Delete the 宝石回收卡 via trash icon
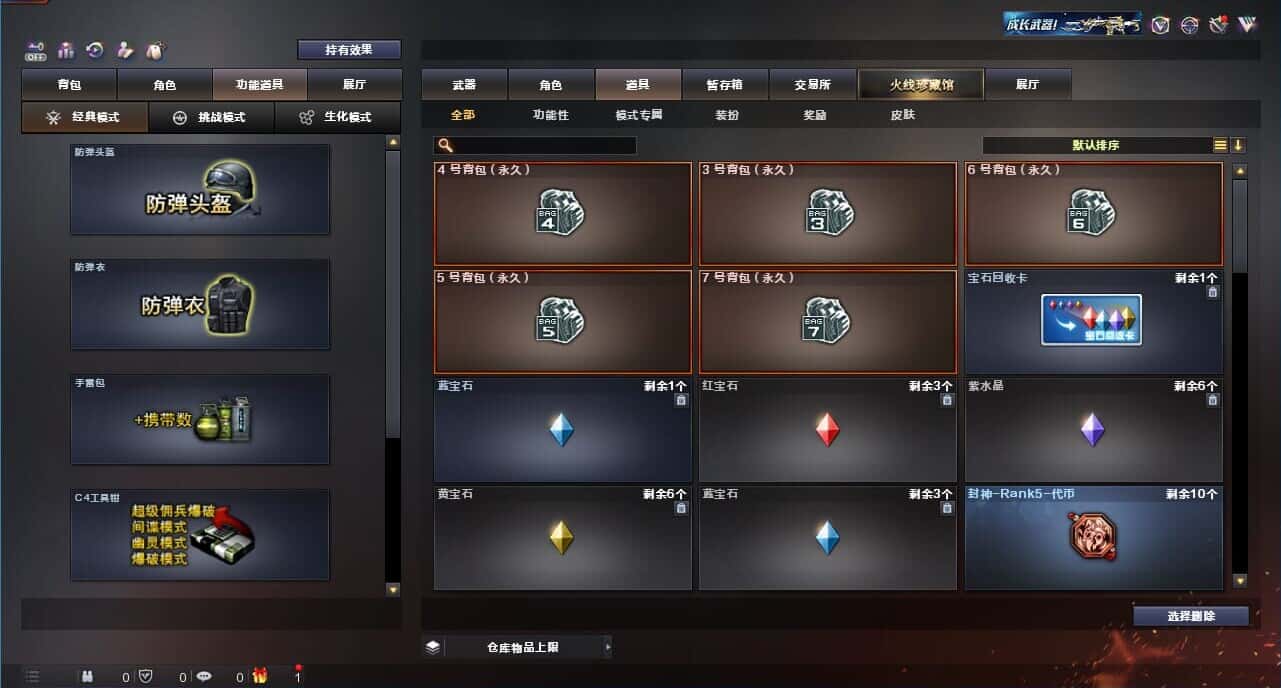The width and height of the screenshot is (1281, 688). pyautogui.click(x=1212, y=292)
